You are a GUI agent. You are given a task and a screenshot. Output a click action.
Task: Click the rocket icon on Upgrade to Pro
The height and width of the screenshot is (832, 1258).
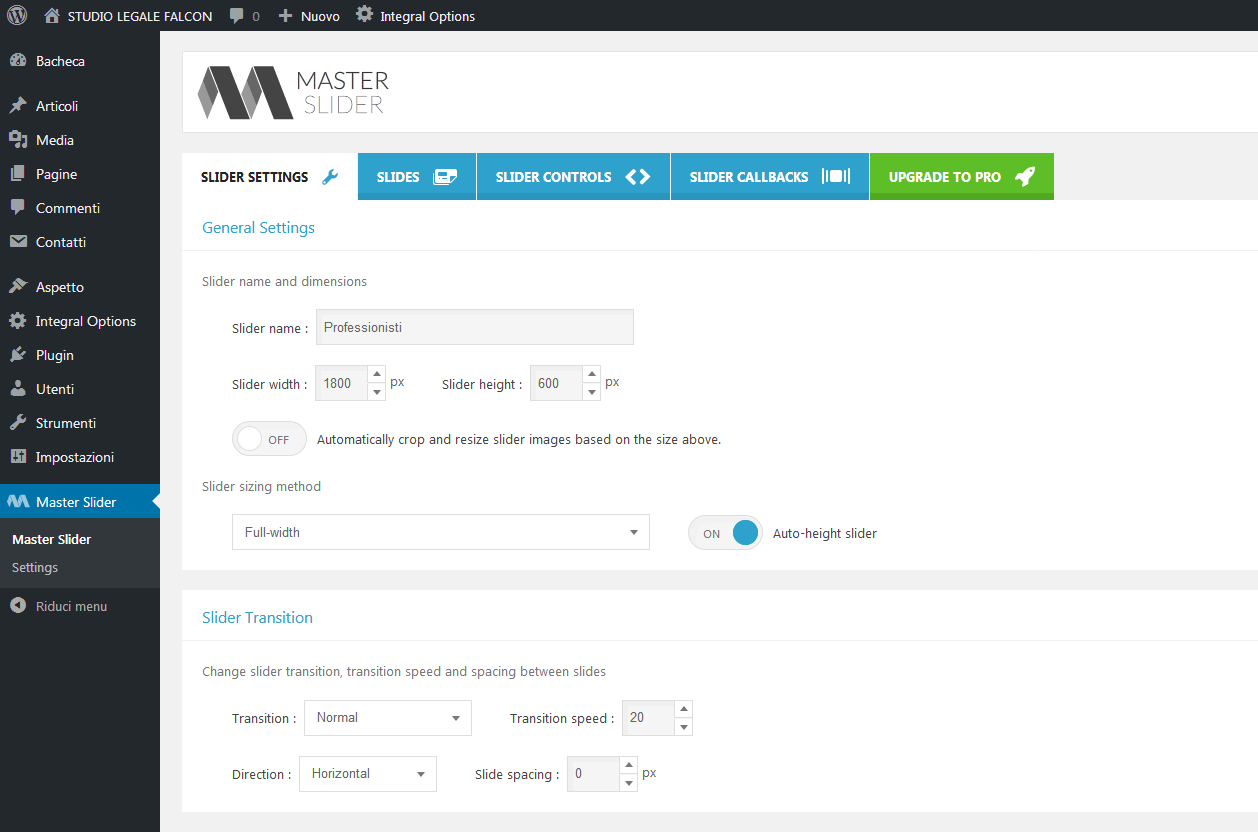[x=1025, y=177]
